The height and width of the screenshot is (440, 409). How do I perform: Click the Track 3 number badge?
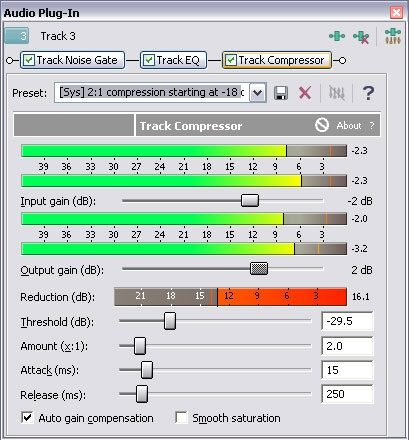[x=17, y=36]
